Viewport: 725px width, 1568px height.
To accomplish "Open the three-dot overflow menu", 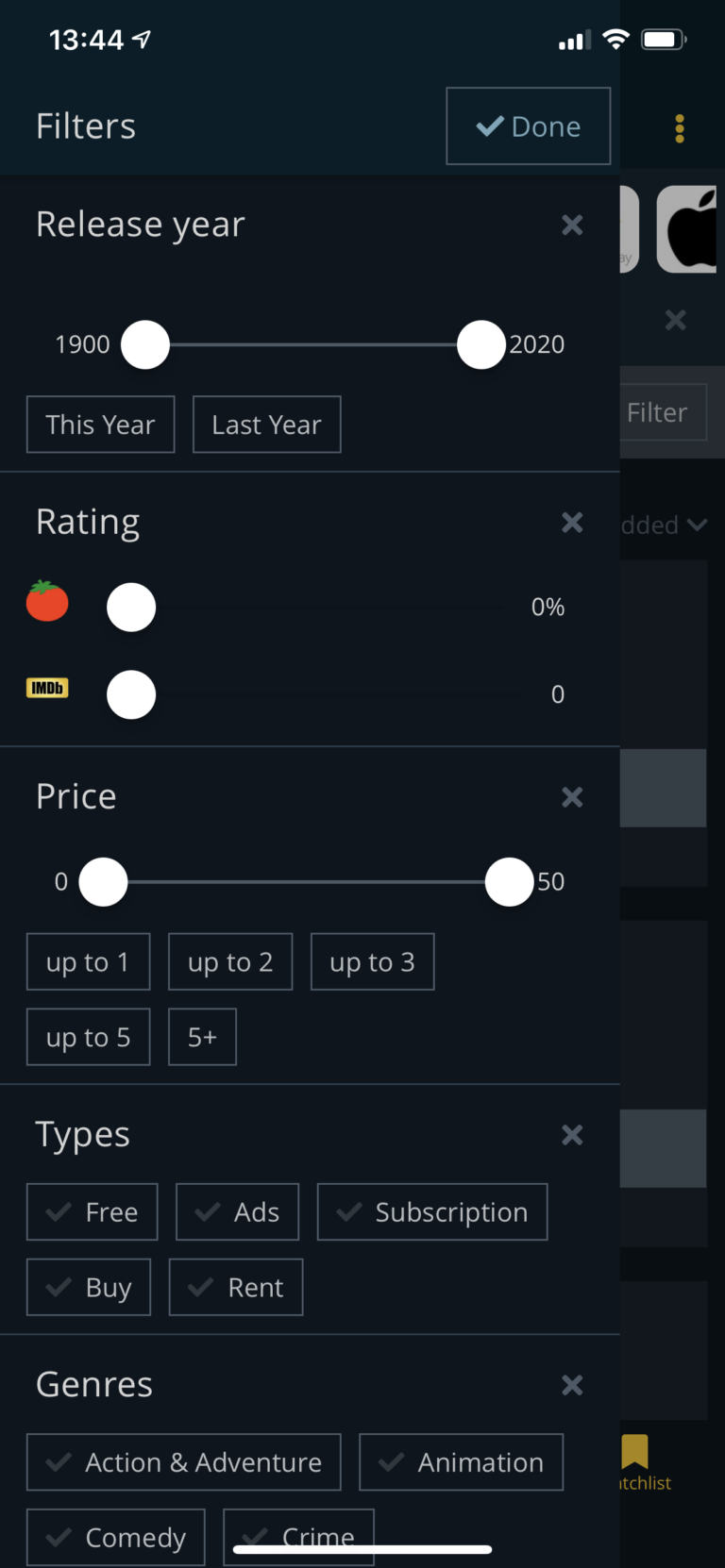I will pos(680,128).
